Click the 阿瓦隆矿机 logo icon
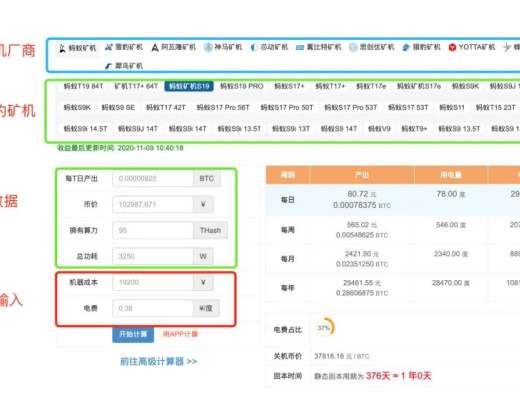This screenshot has width=520, height=400. 155,48
